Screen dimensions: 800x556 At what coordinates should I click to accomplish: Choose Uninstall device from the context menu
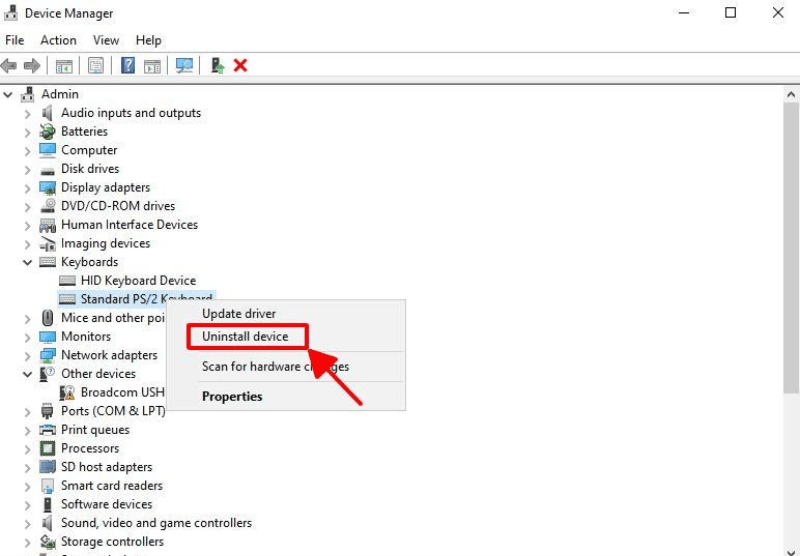pos(245,337)
